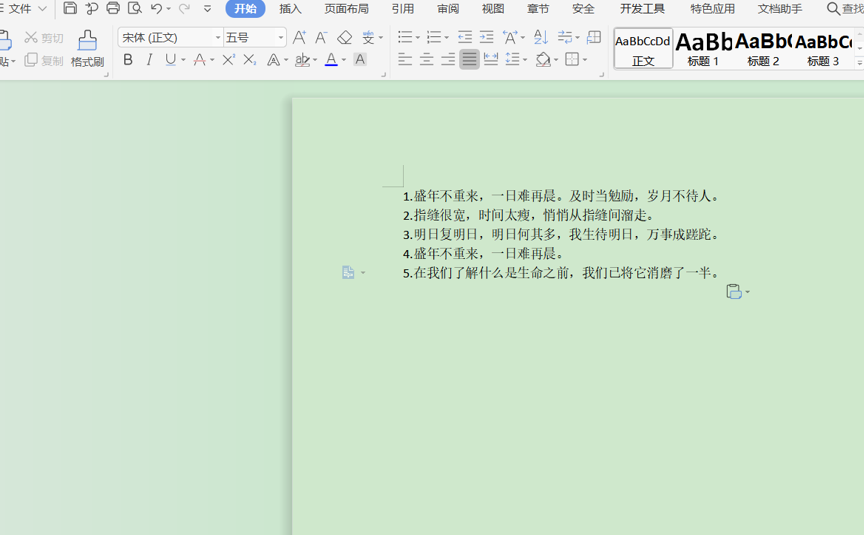Open Print Preview from quick toolbar
864x535 pixels.
134,8
